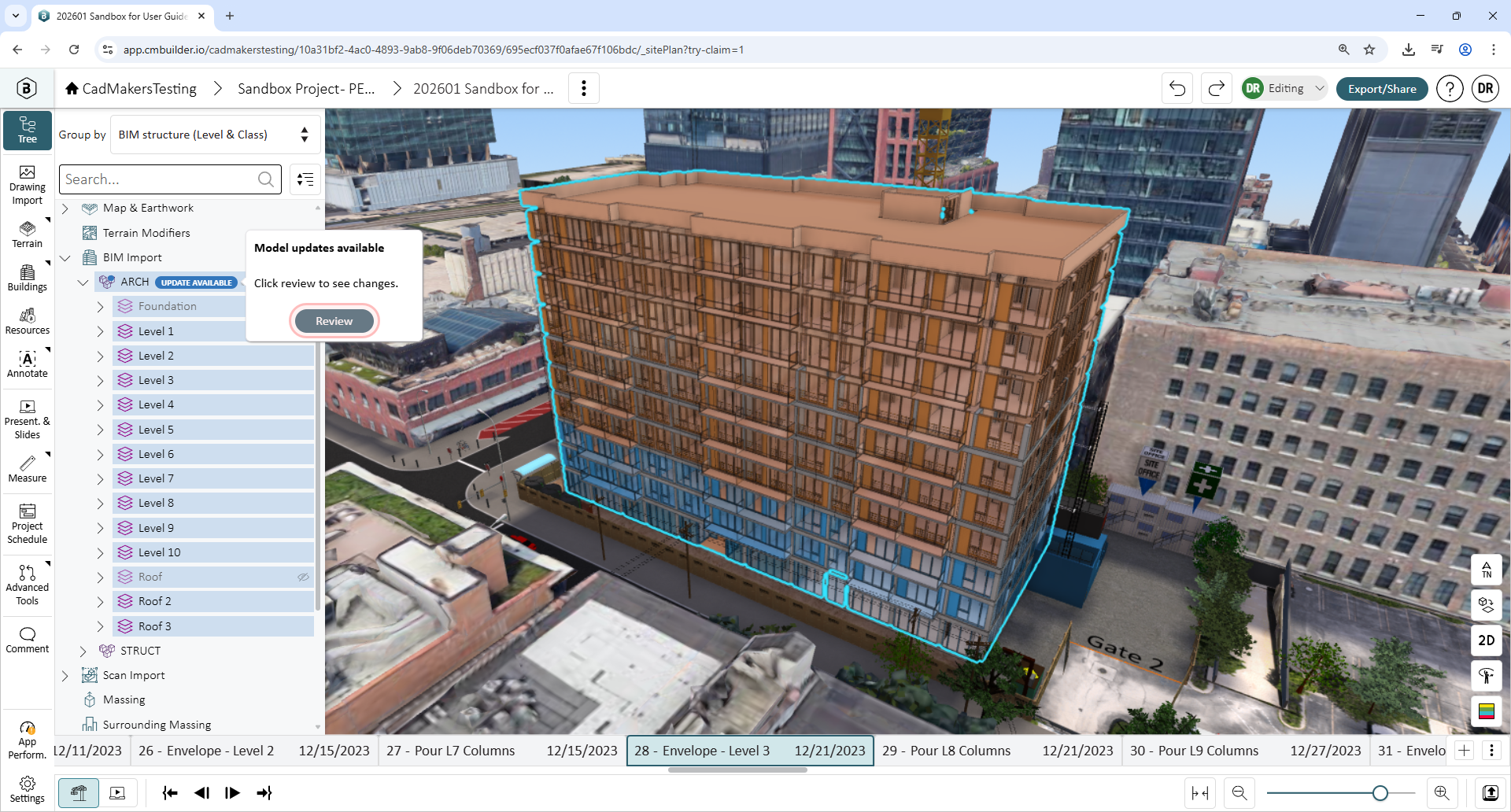The height and width of the screenshot is (812, 1511).
Task: Select the 27 - Pour L7 Columns step
Action: 502,751
